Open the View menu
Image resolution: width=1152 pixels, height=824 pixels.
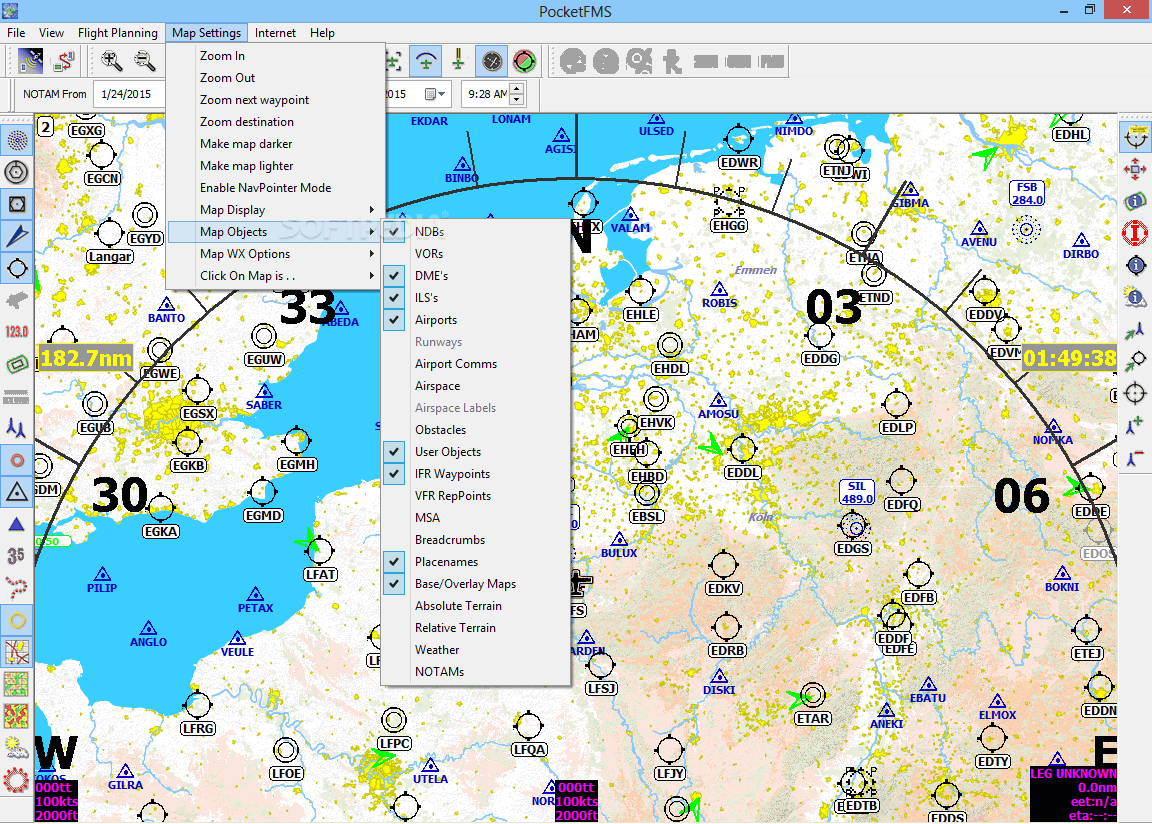click(51, 32)
